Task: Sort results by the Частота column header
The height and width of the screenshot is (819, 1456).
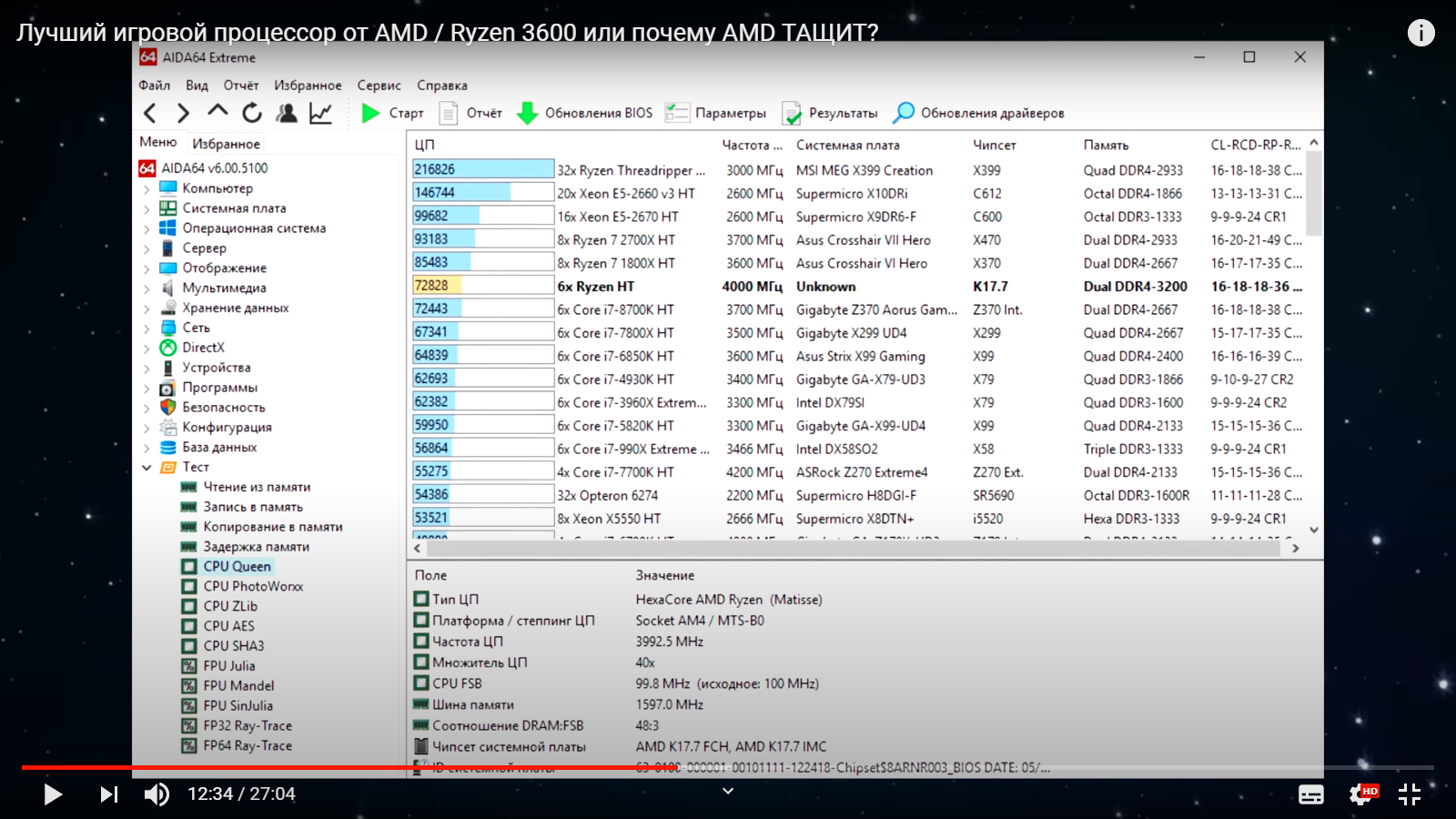Action: (753, 145)
